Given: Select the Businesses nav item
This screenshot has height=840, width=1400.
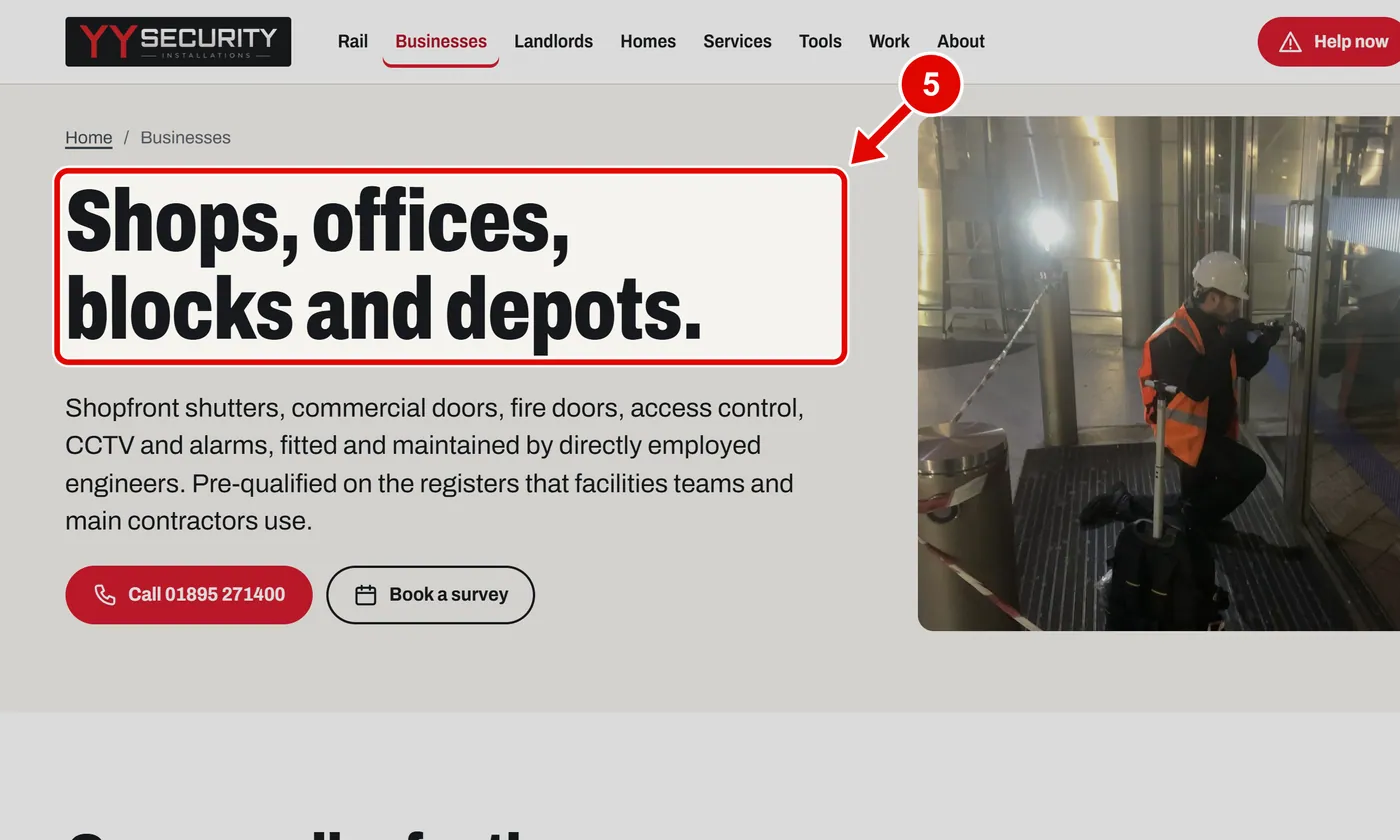Looking at the screenshot, I should click(441, 41).
